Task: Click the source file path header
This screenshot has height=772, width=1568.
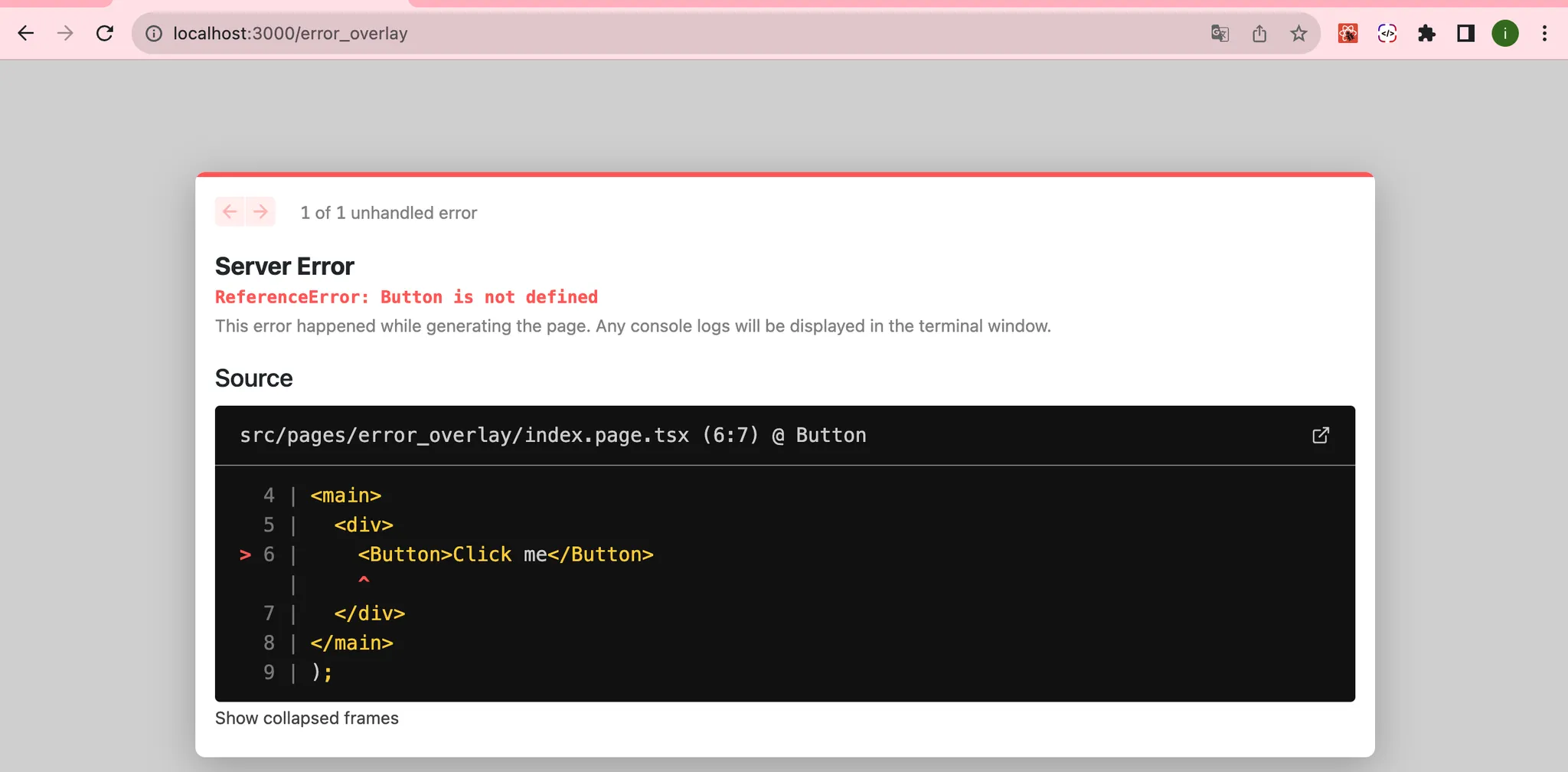Action: pos(553,435)
